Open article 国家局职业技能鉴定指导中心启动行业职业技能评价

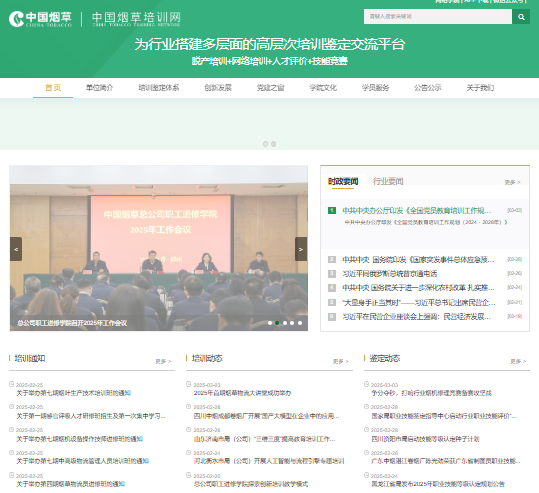(x=444, y=416)
